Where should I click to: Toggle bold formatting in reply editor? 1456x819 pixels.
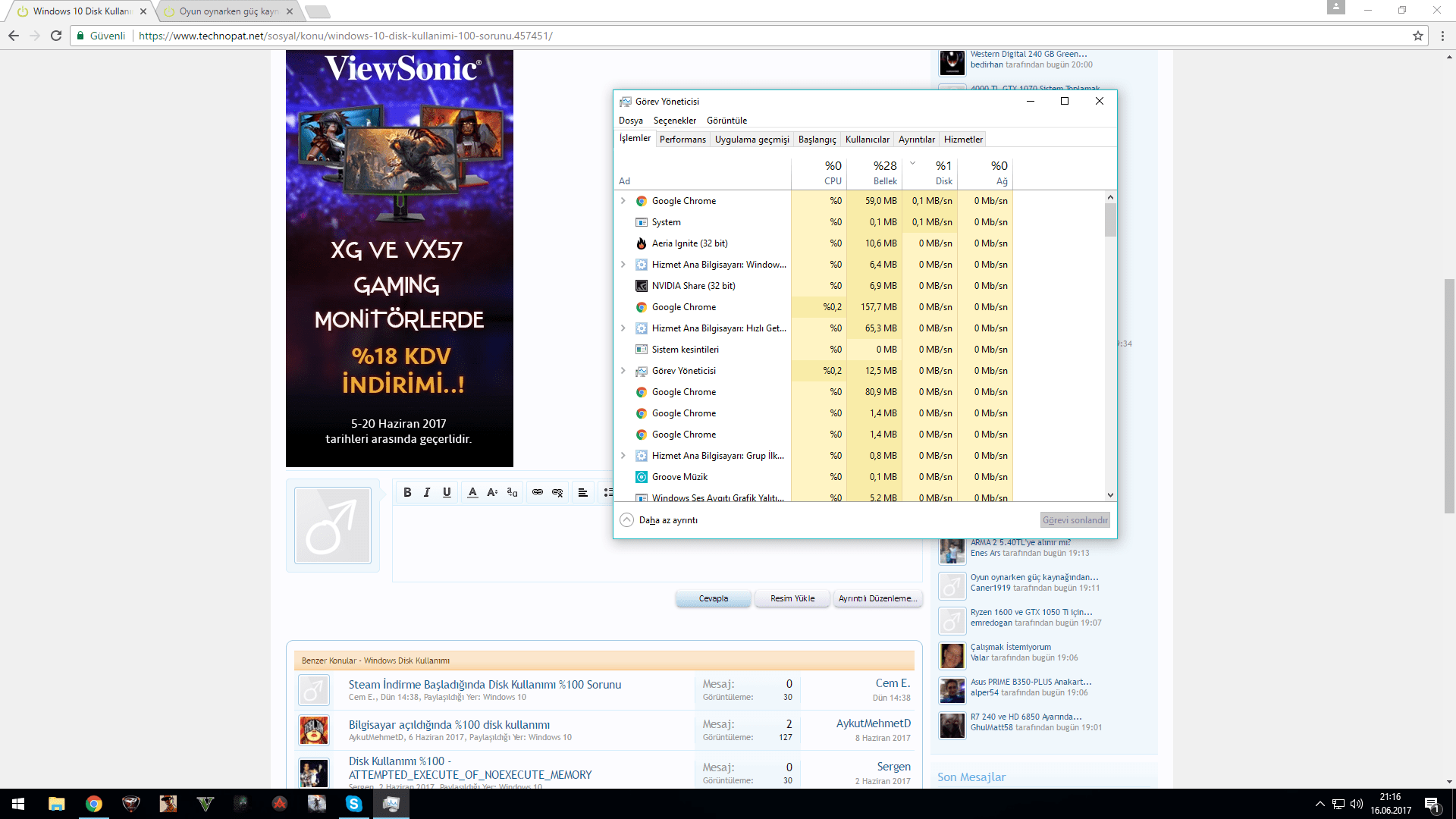(407, 493)
